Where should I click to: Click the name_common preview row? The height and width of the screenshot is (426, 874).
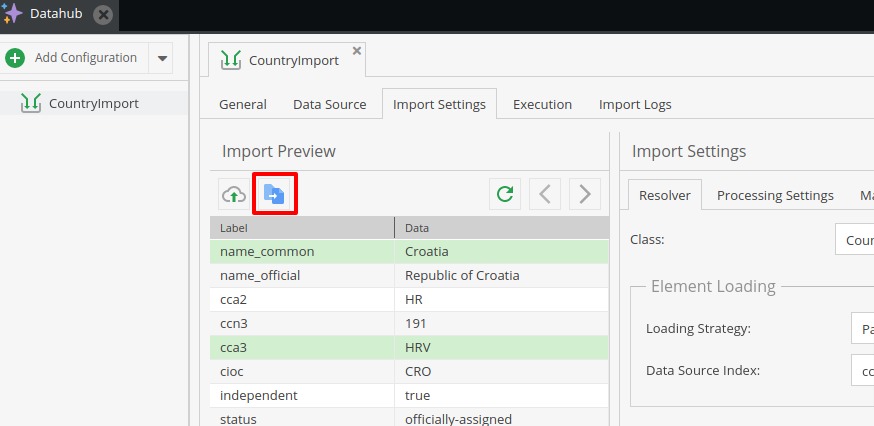tap(300, 251)
